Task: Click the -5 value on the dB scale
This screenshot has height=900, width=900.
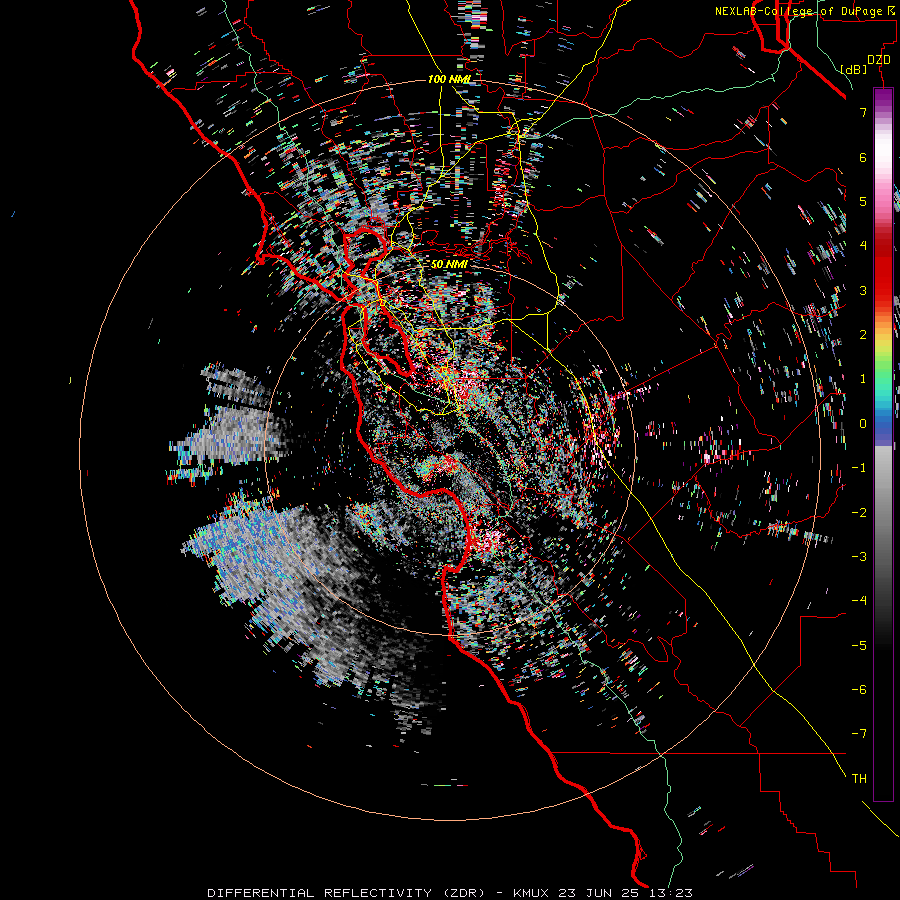Action: (859, 646)
